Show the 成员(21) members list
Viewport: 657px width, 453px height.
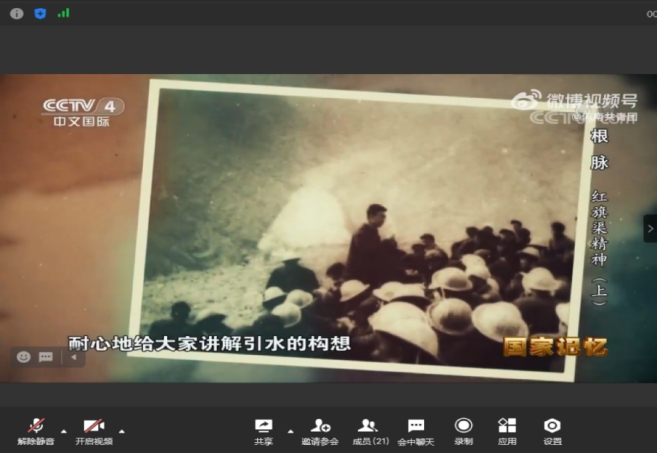(x=369, y=430)
